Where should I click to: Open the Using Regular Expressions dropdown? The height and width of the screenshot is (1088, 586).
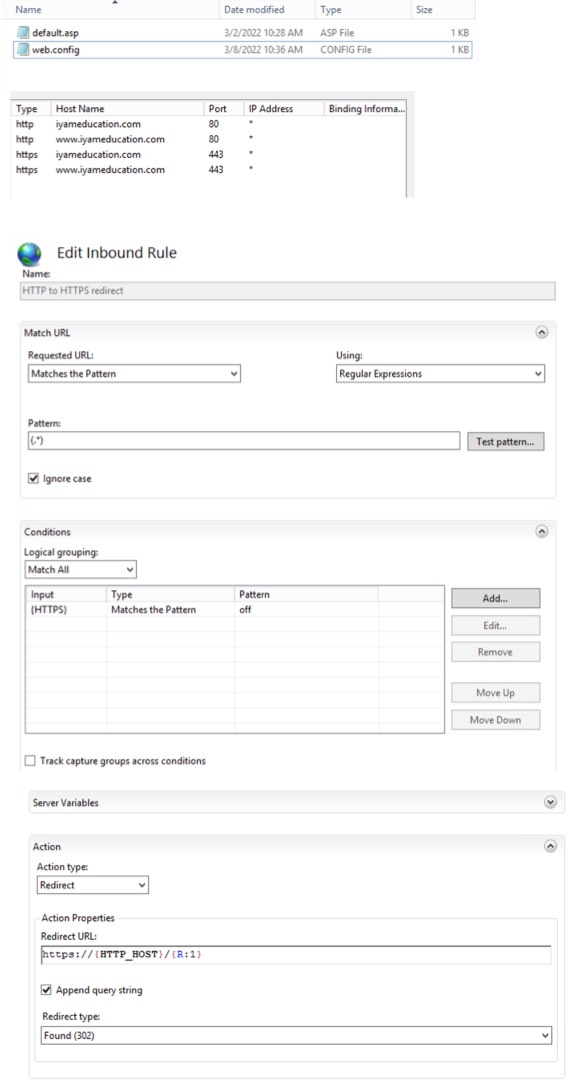click(440, 373)
